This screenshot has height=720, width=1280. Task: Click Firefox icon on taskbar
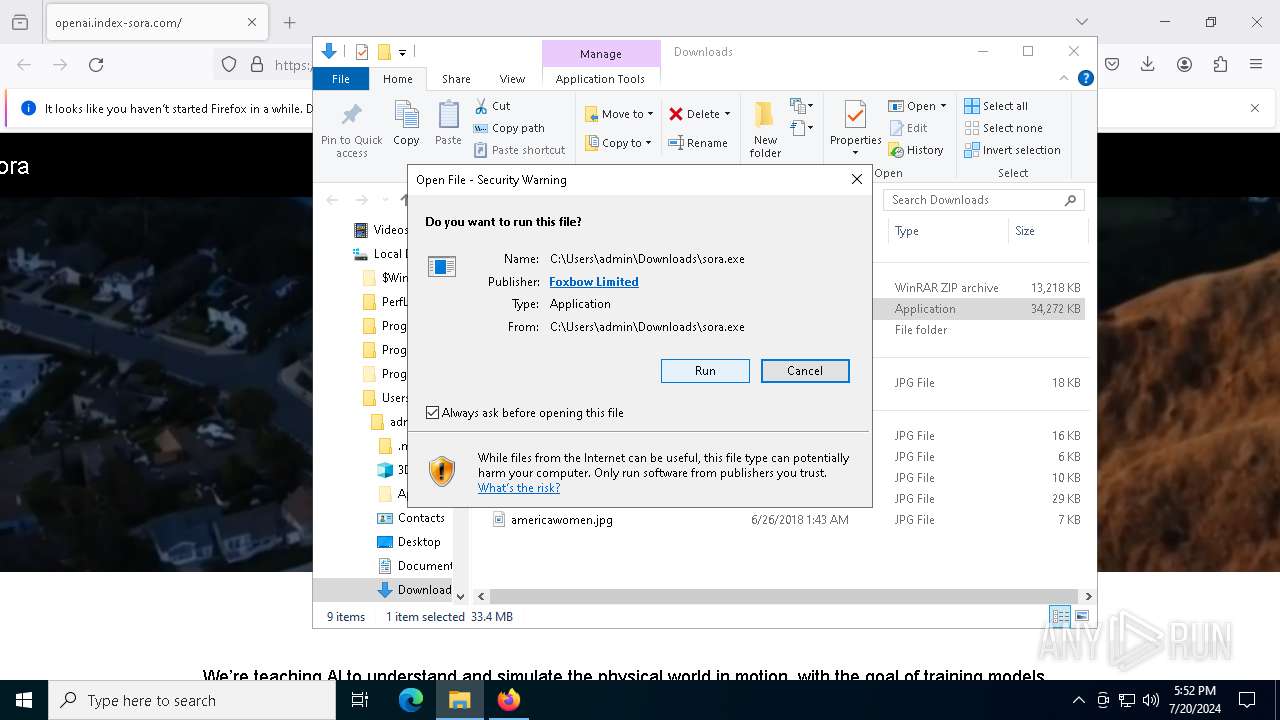pos(509,700)
